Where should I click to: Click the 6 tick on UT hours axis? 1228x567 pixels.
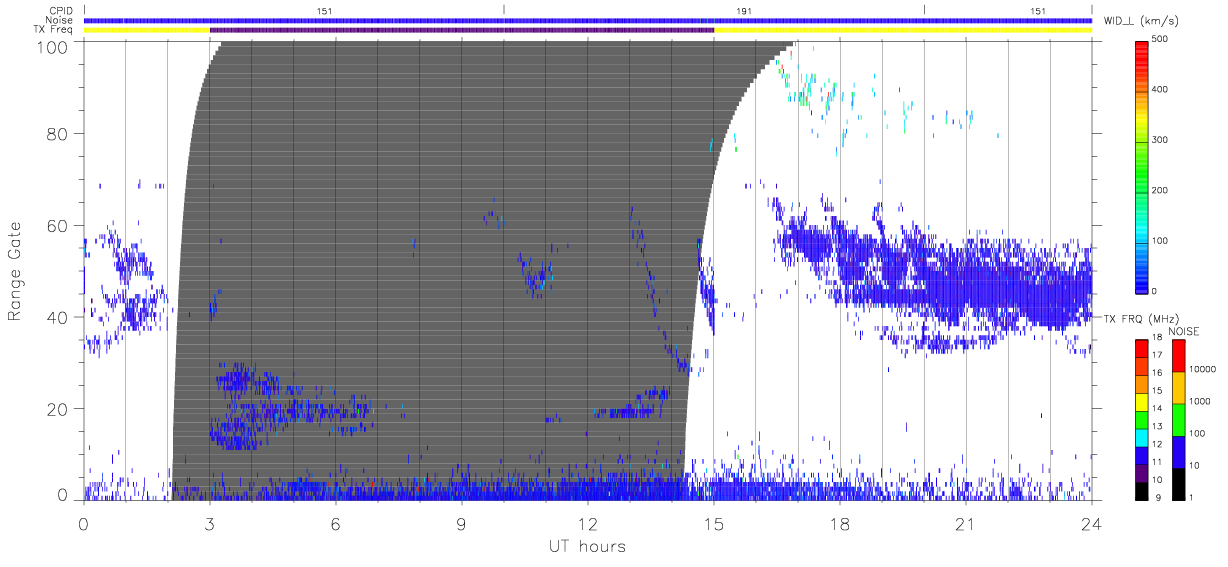point(335,523)
